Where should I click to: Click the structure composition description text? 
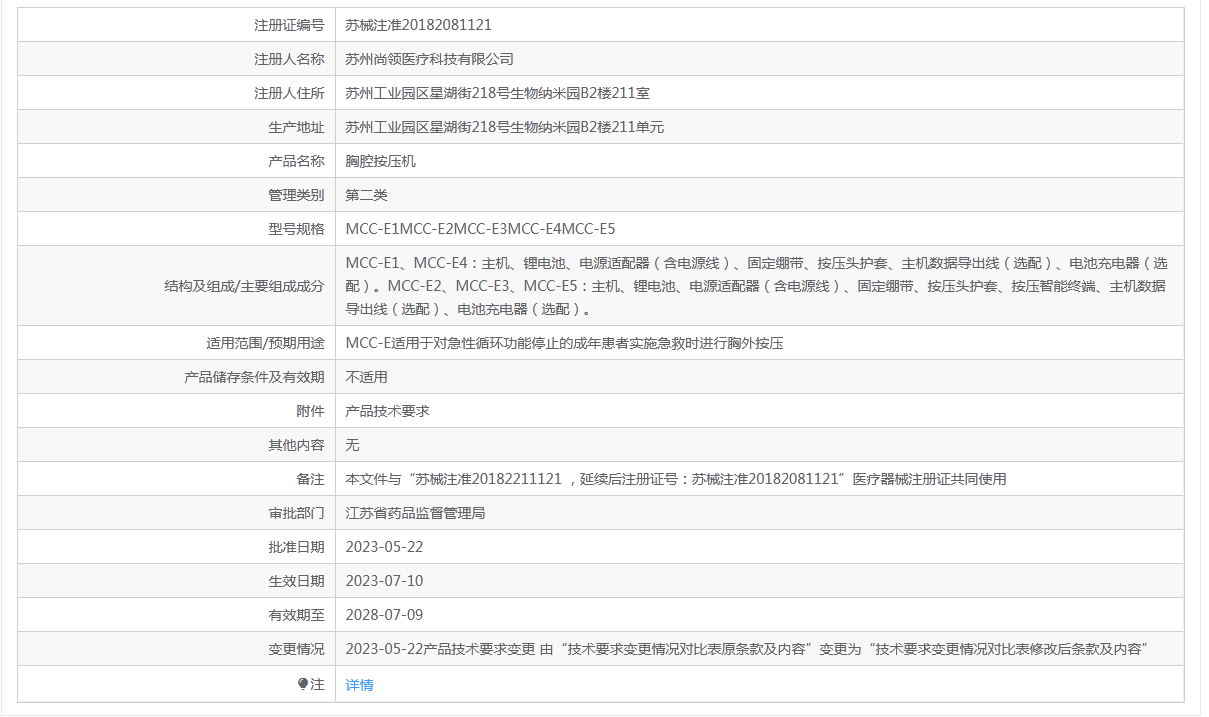coord(756,286)
